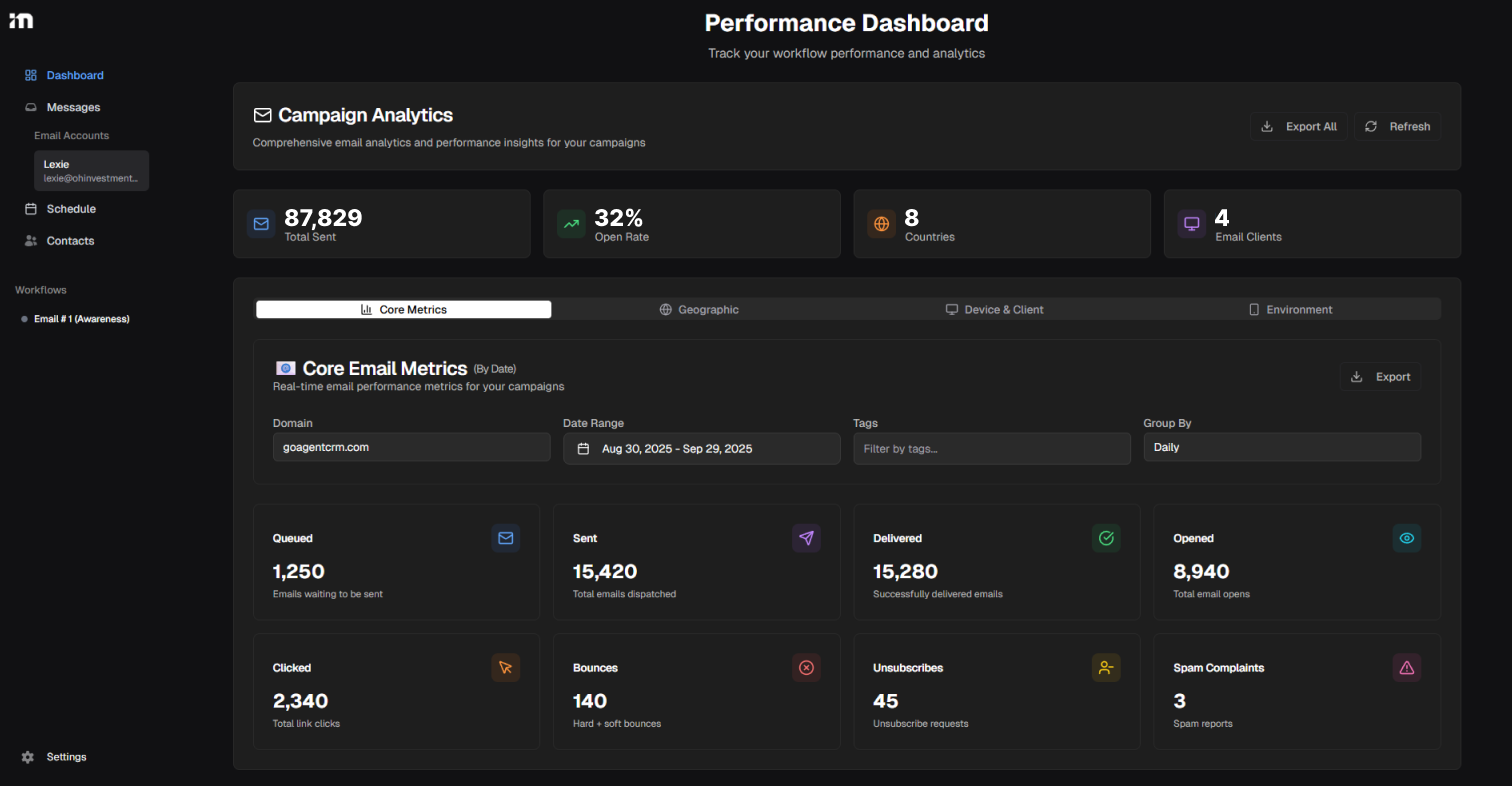Click the Refresh button
The width and height of the screenshot is (1512, 786).
point(1397,126)
